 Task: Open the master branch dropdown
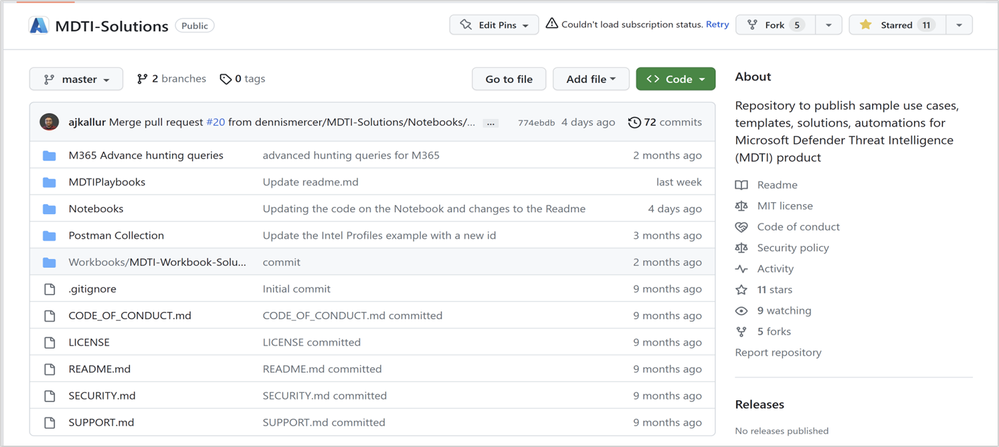76,79
